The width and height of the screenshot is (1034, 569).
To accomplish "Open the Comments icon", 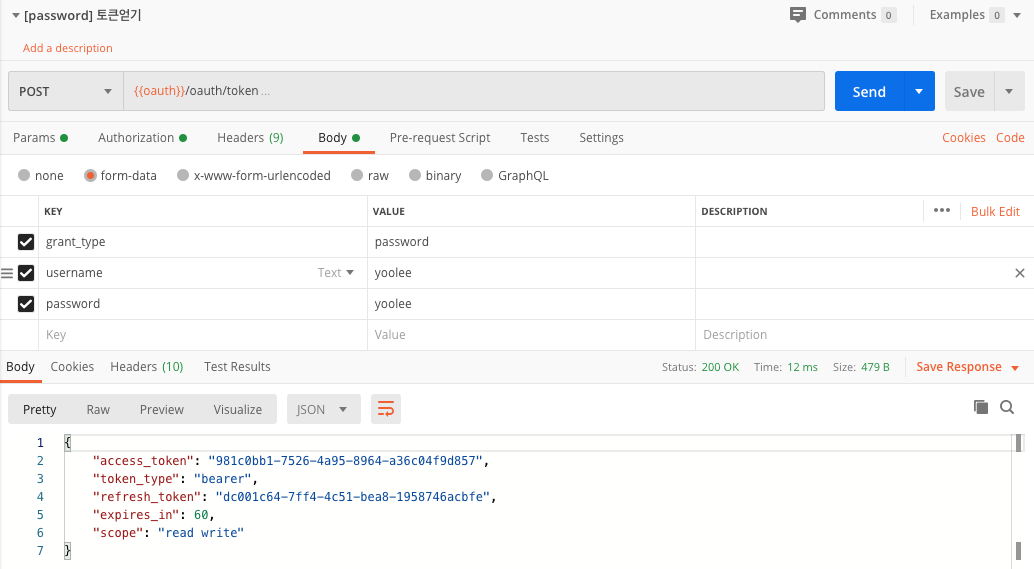I will tap(798, 15).
